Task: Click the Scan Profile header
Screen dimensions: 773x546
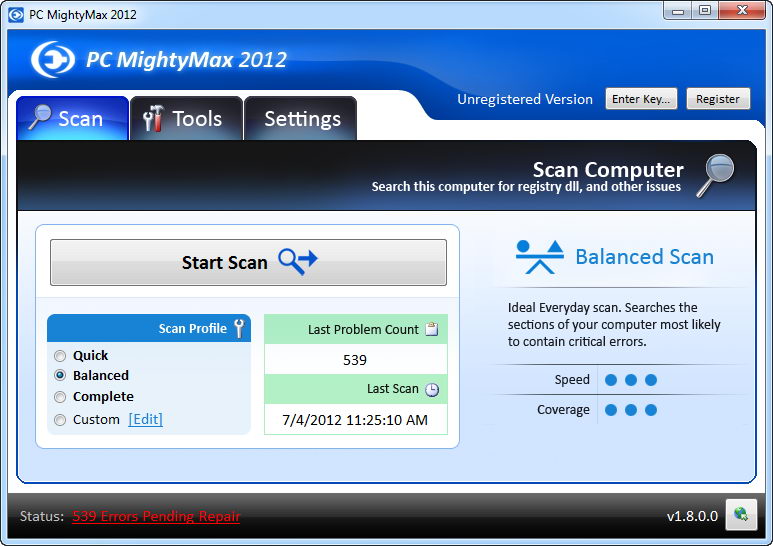Action: coord(149,328)
